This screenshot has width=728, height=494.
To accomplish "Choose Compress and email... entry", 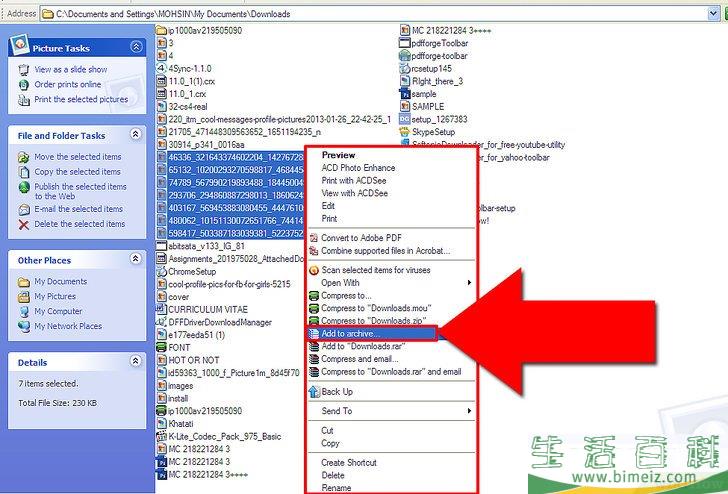I will coord(359,359).
